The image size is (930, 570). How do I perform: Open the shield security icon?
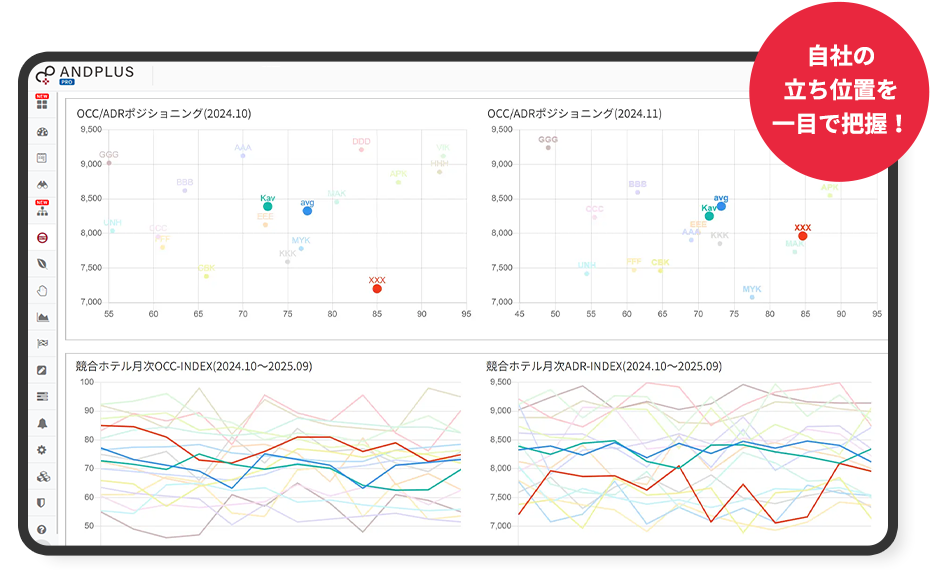[x=42, y=502]
